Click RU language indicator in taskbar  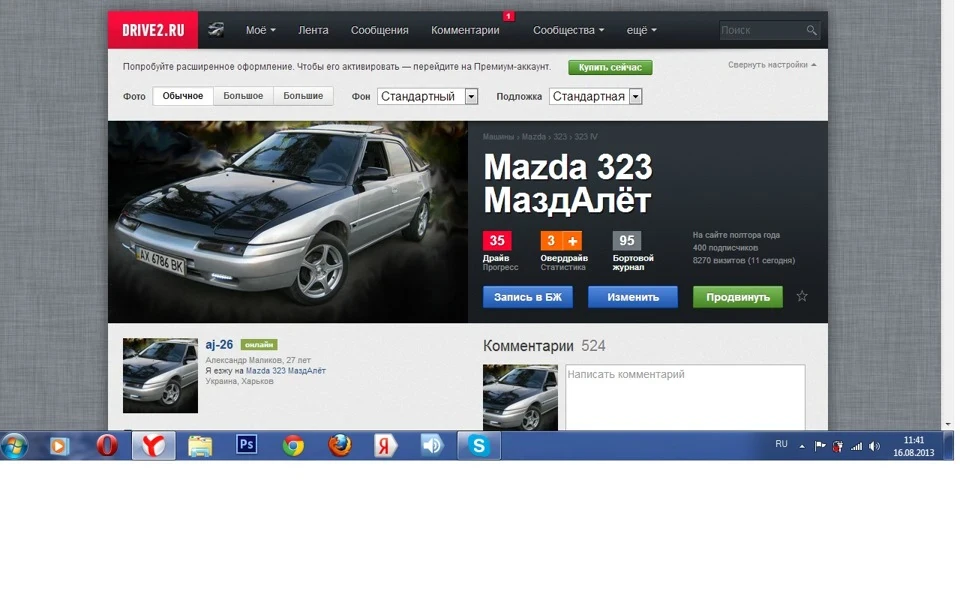coord(781,444)
